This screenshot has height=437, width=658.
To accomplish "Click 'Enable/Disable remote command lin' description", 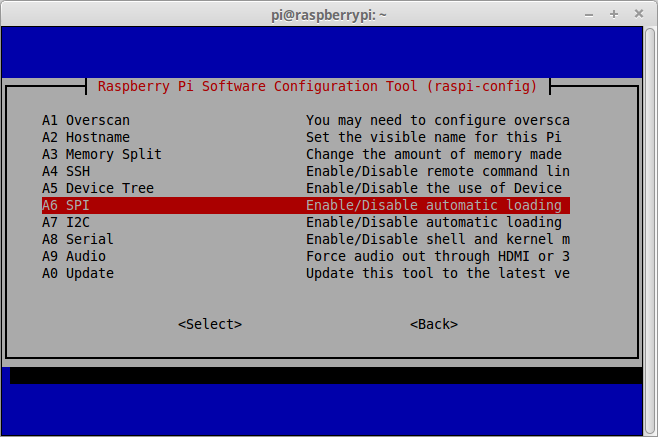I will pos(438,171).
